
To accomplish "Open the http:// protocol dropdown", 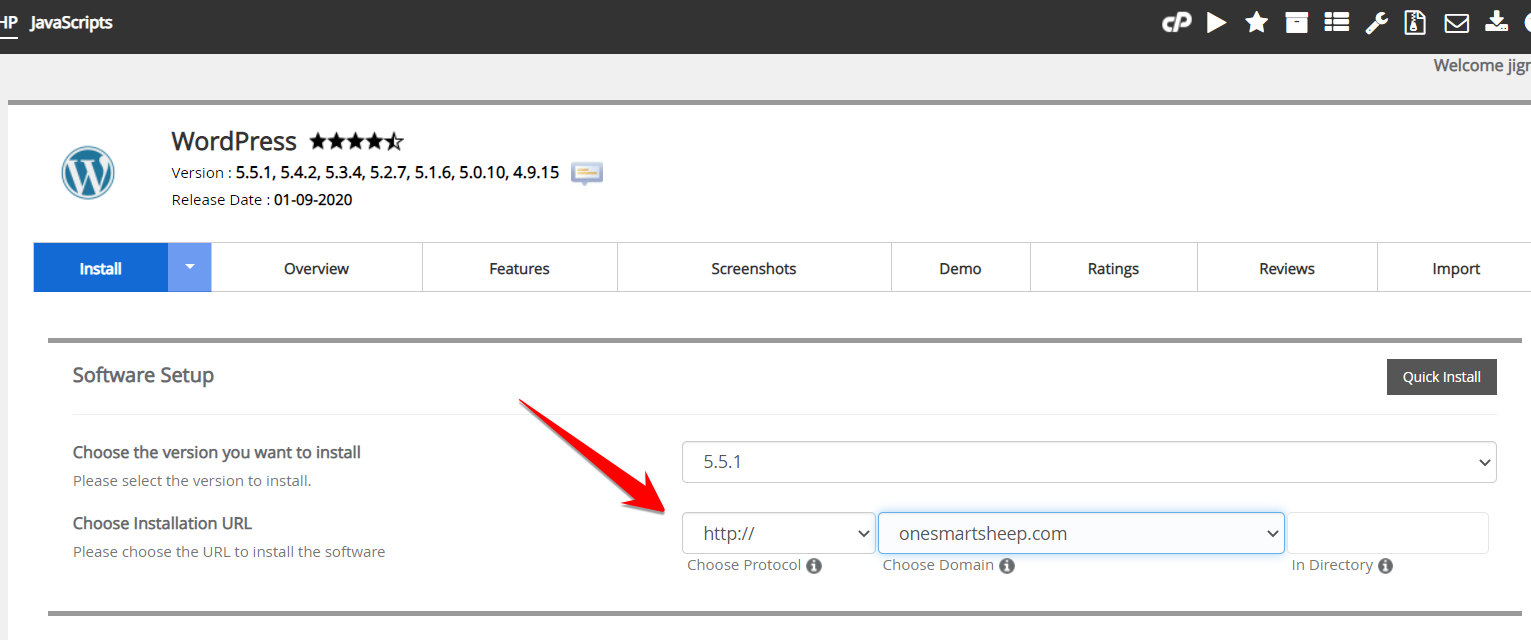I will tap(778, 533).
